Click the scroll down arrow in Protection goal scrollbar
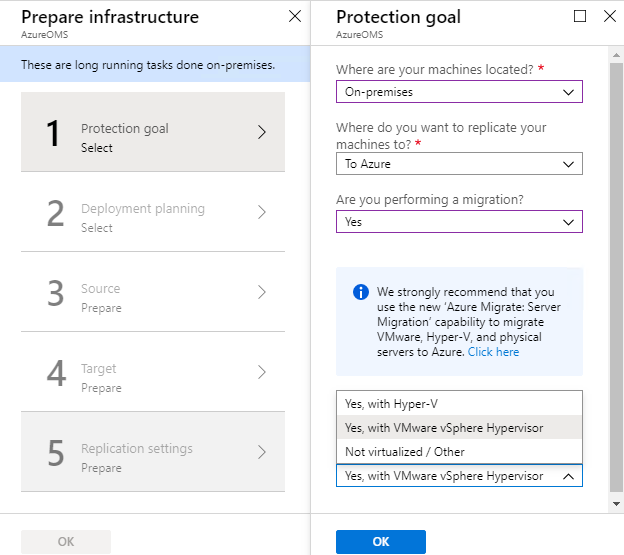The image size is (624, 555). point(616,504)
